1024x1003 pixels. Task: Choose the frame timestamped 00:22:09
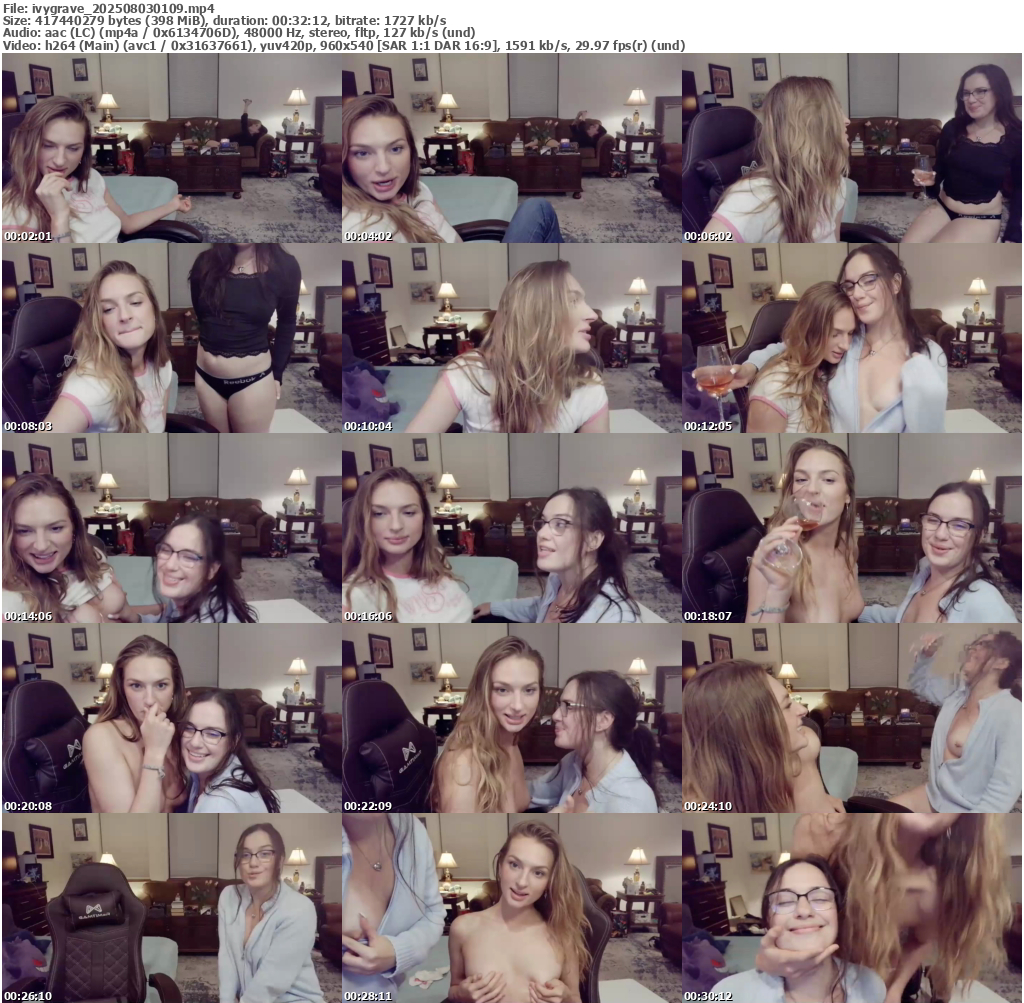click(511, 718)
